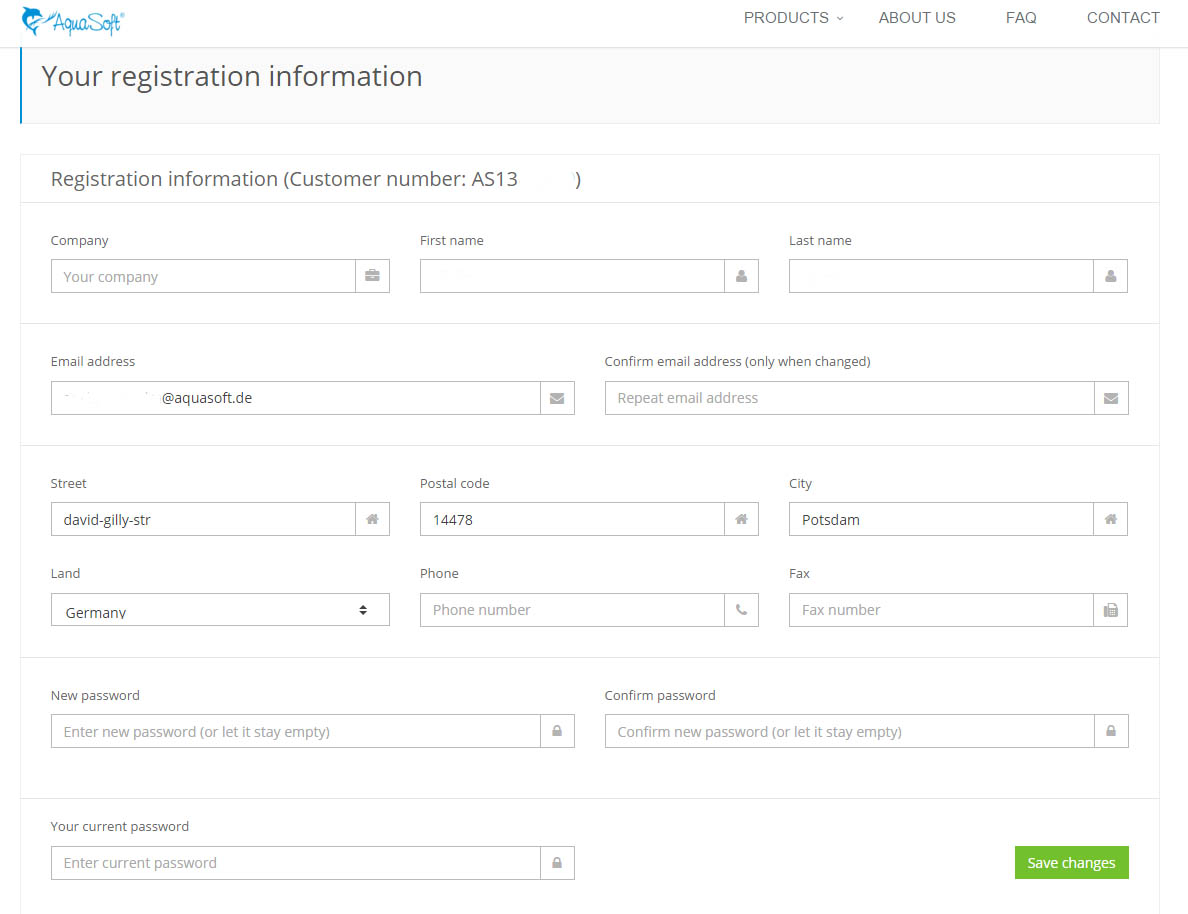Click envelope icon beside Repeat email address field
The height and width of the screenshot is (914, 1188).
coord(1111,398)
